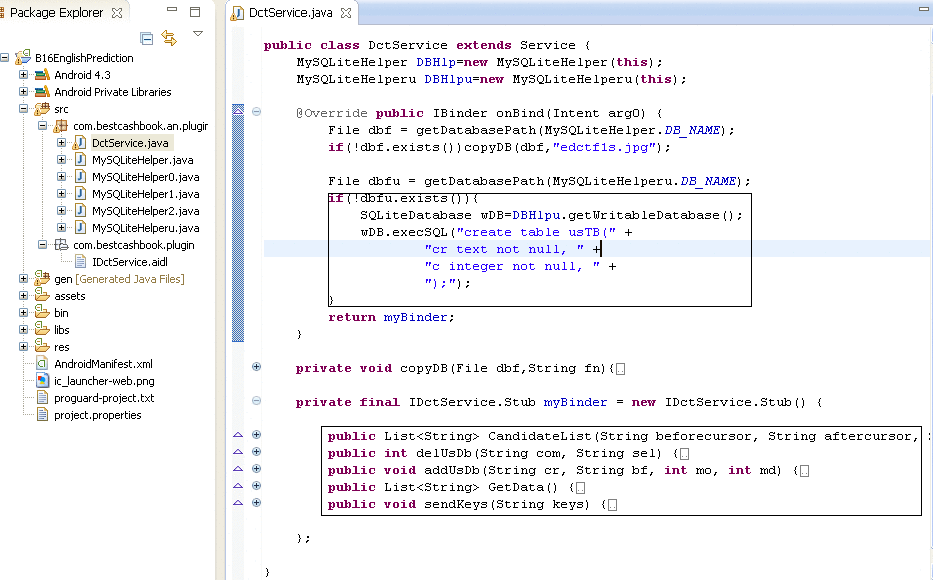Collapse the B16EnglishPrediction project node

pos(5,58)
